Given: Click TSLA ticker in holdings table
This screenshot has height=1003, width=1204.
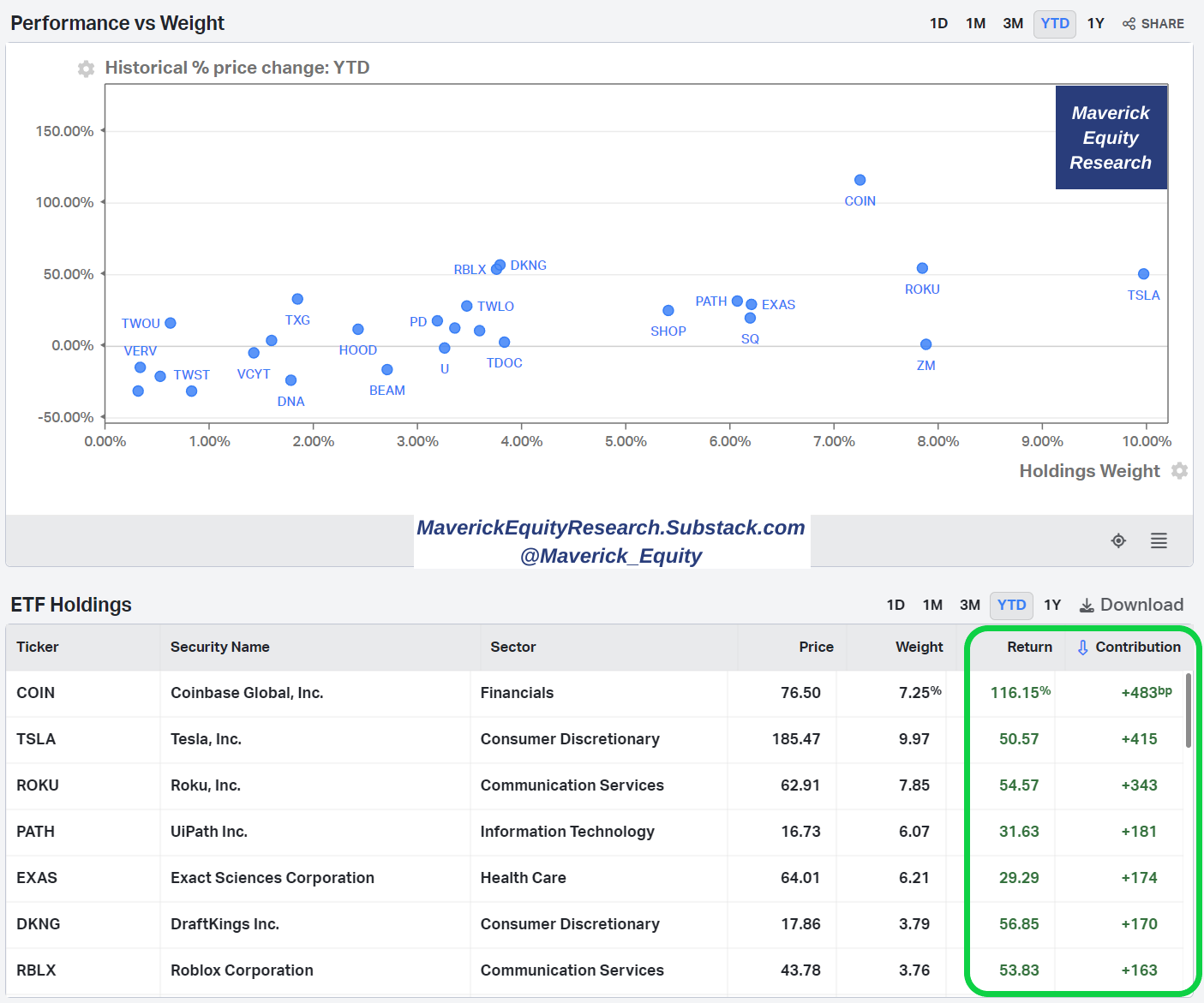Looking at the screenshot, I should coord(36,739).
